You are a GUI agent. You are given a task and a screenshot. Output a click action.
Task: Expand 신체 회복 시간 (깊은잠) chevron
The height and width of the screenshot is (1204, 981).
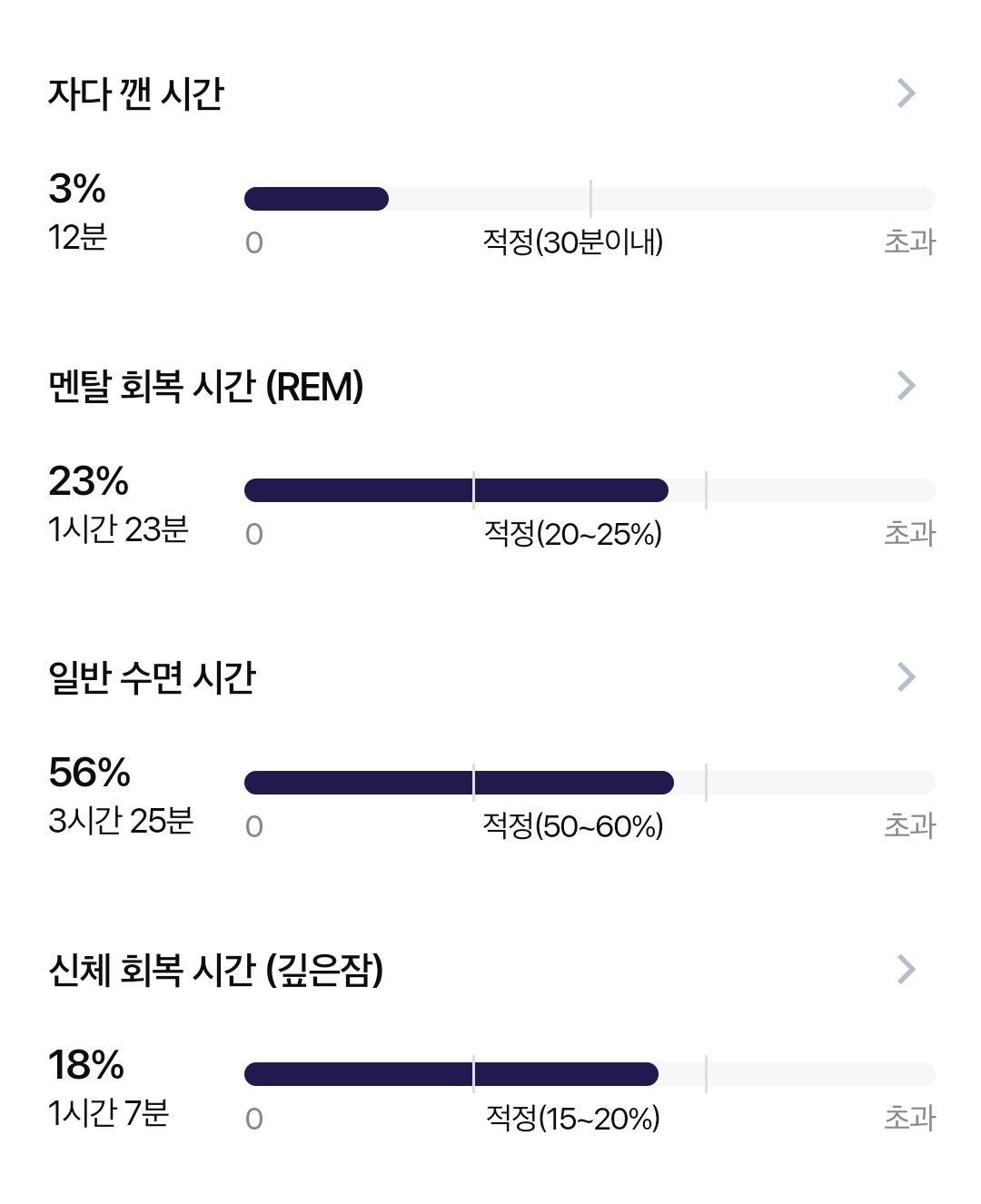[x=906, y=969]
